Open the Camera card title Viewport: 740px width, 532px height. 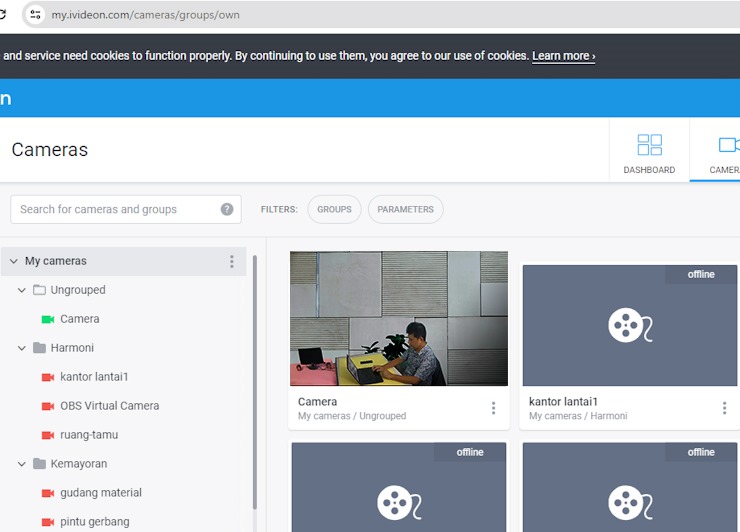click(317, 402)
